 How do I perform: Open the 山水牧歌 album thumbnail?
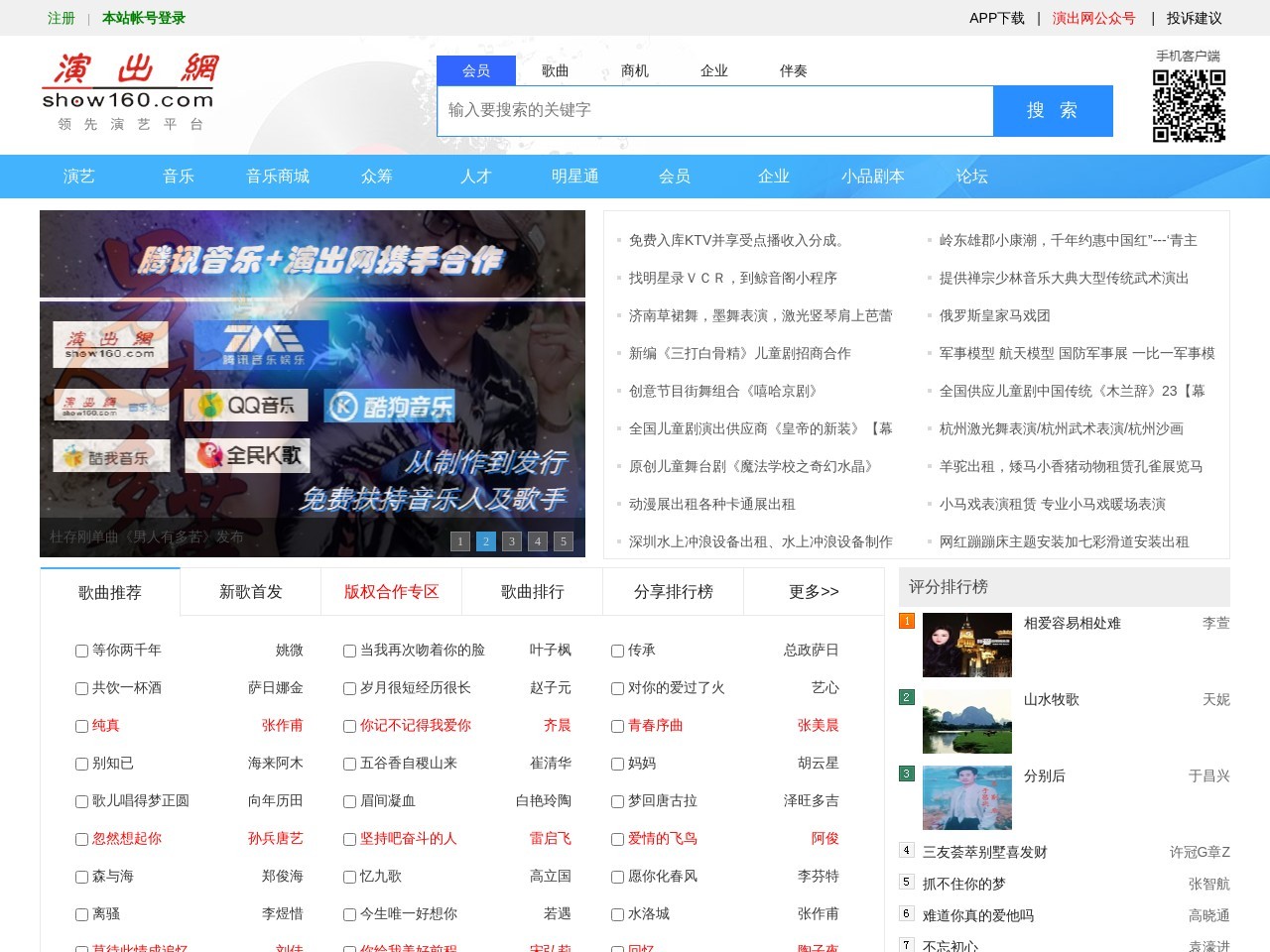click(x=966, y=721)
